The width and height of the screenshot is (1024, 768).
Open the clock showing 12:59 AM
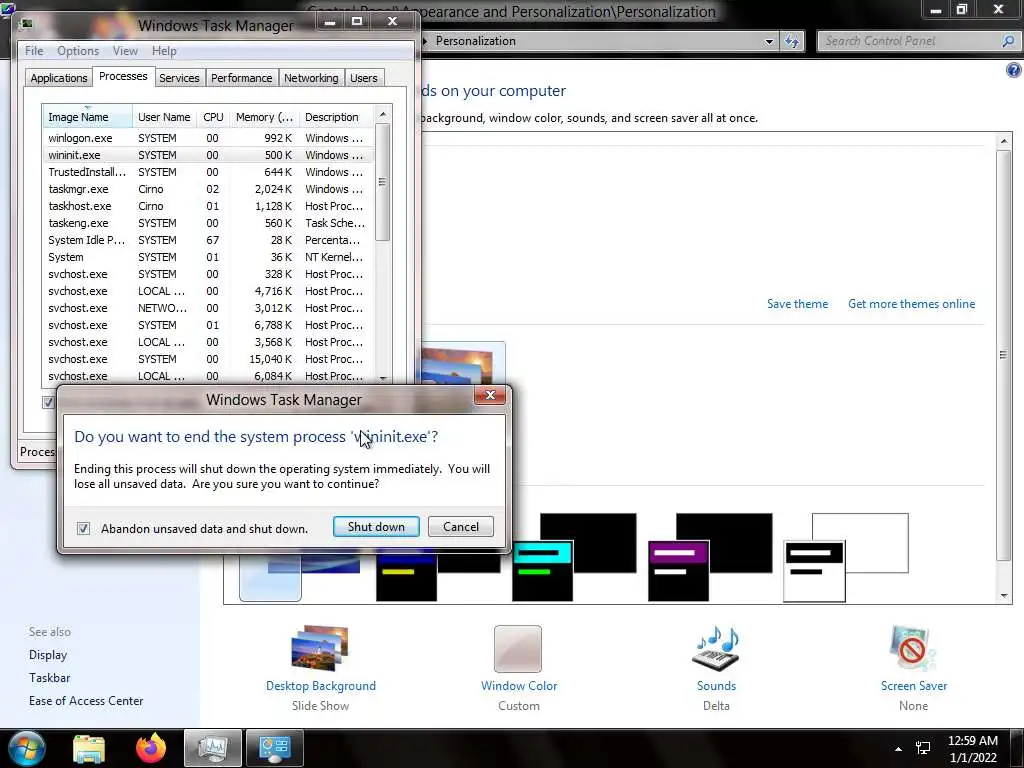972,748
